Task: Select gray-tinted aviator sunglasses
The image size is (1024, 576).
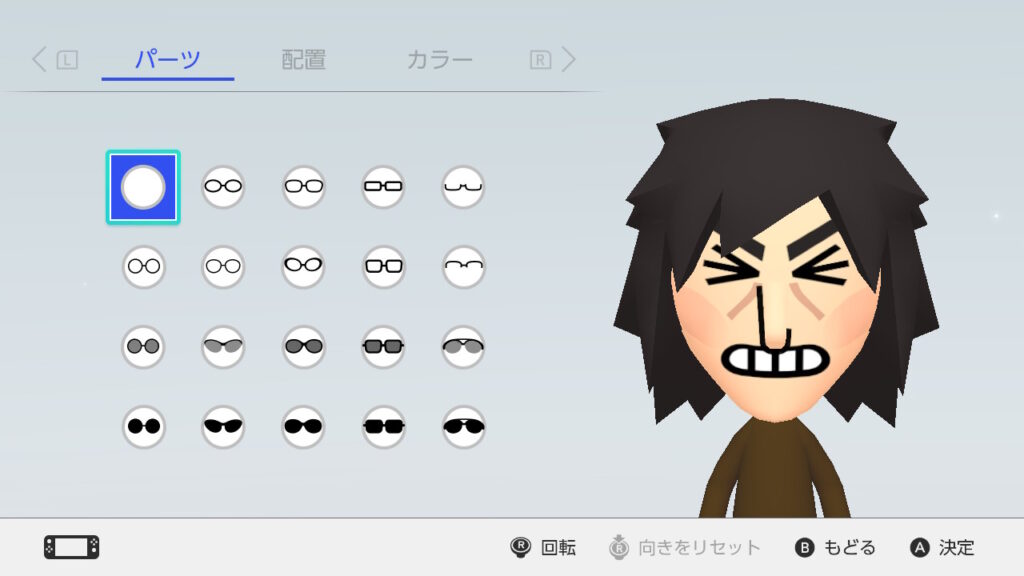Action: 463,346
